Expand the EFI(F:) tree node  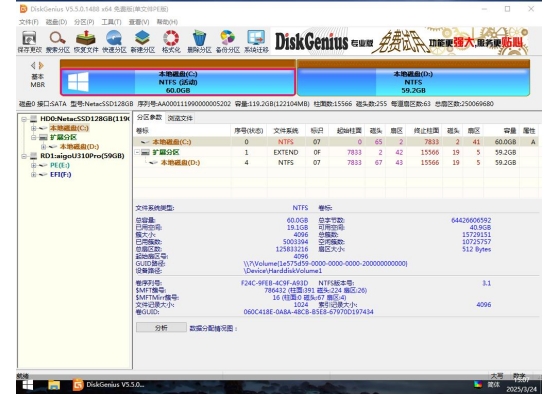33,174
